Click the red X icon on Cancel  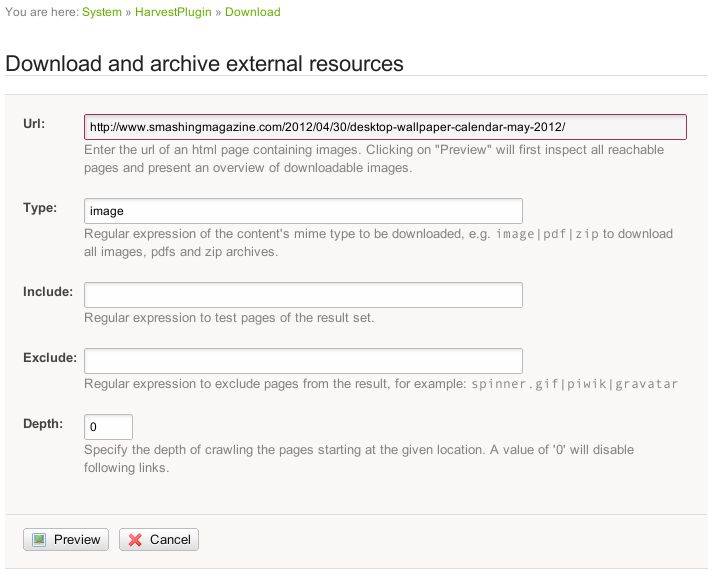(x=135, y=540)
